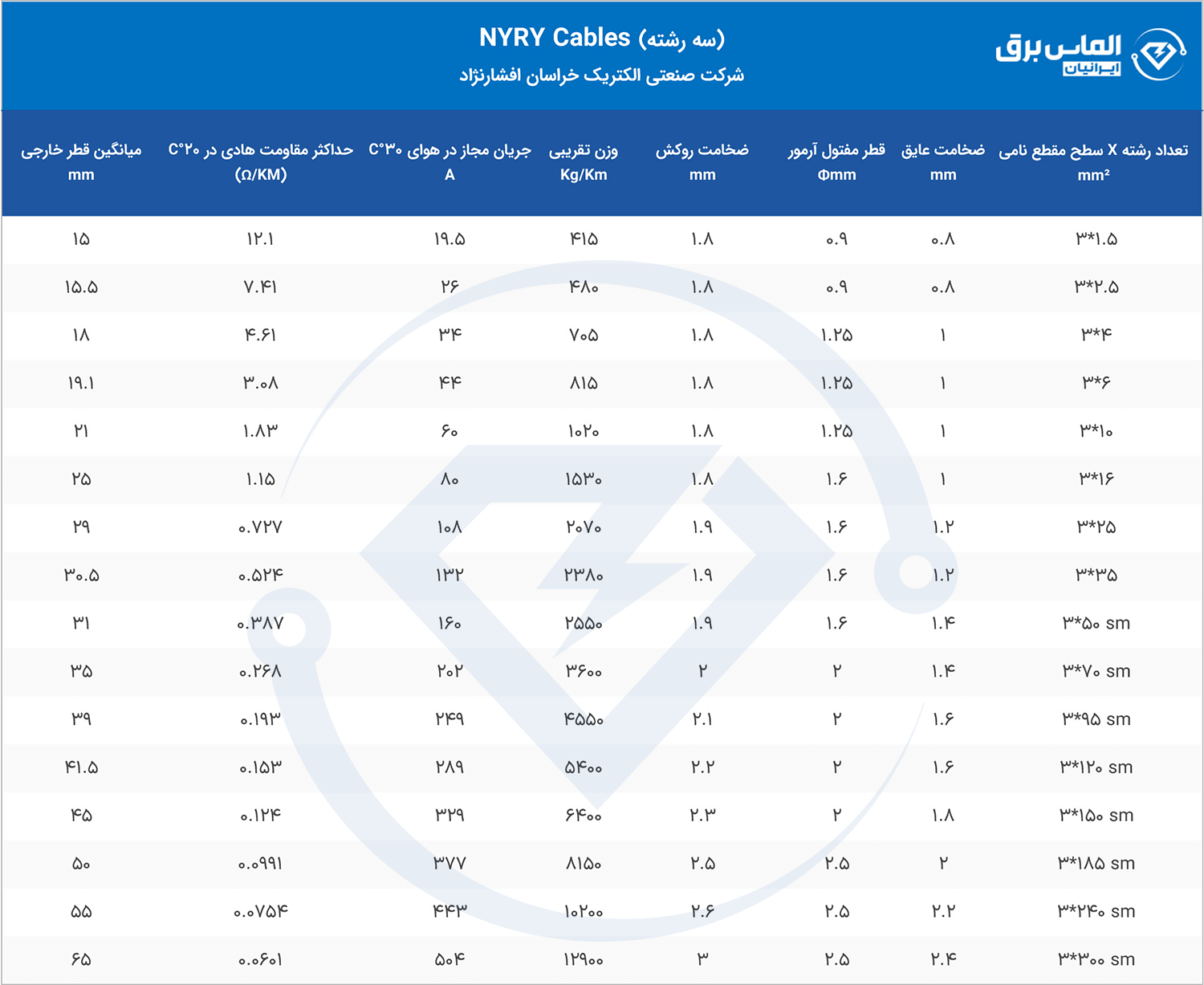Click the column header وزن تقریبی Kg/Km

(584, 161)
